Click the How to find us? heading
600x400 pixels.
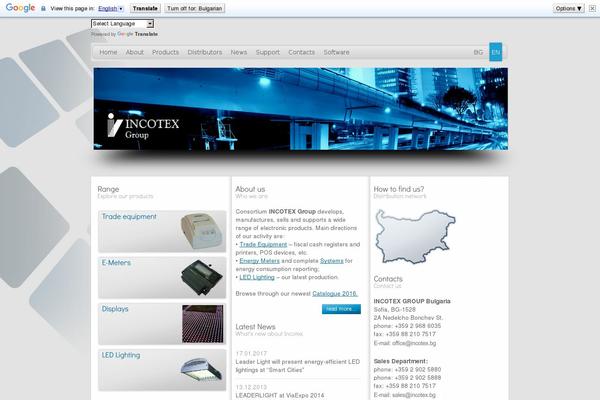(x=399, y=189)
